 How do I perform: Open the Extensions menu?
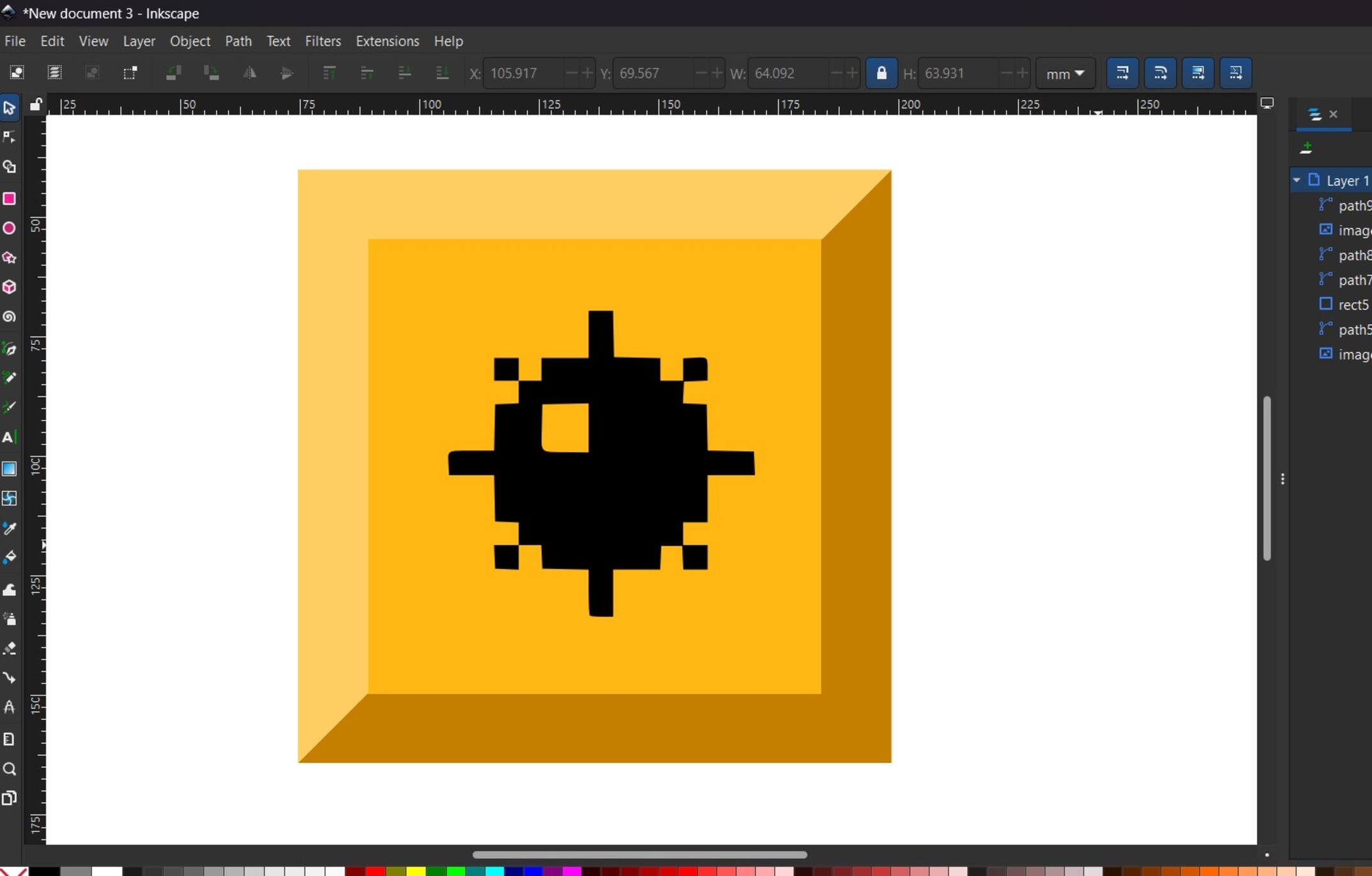coord(387,41)
